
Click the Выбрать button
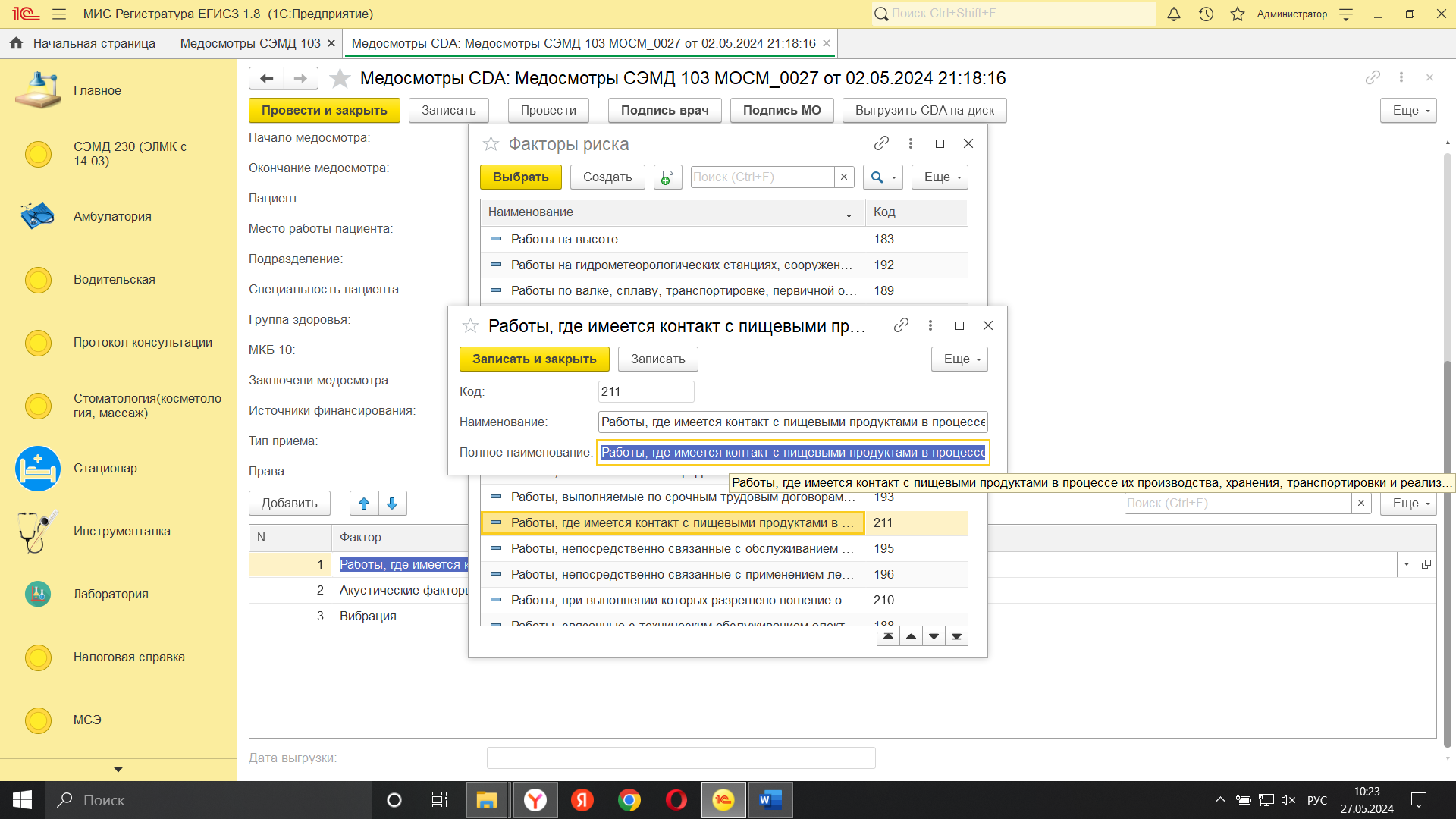[520, 177]
